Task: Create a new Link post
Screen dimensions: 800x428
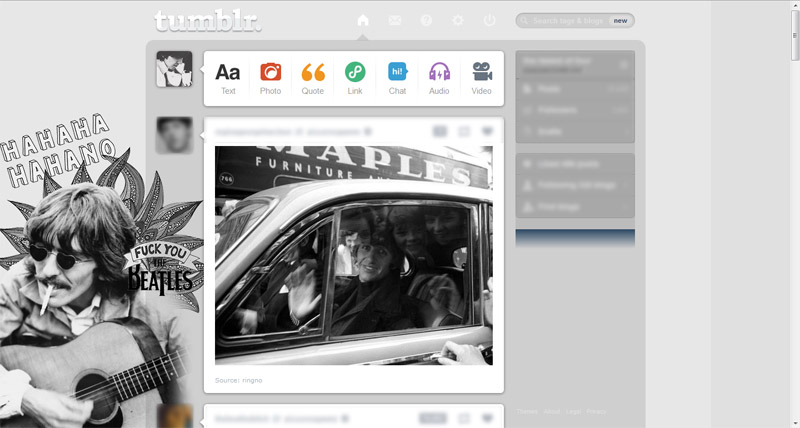Action: [355, 79]
